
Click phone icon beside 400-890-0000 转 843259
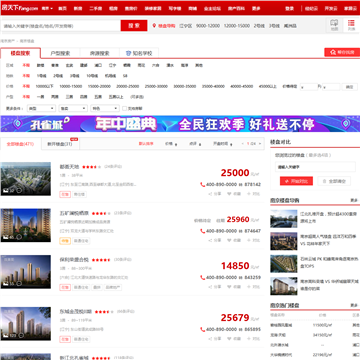(202, 277)
